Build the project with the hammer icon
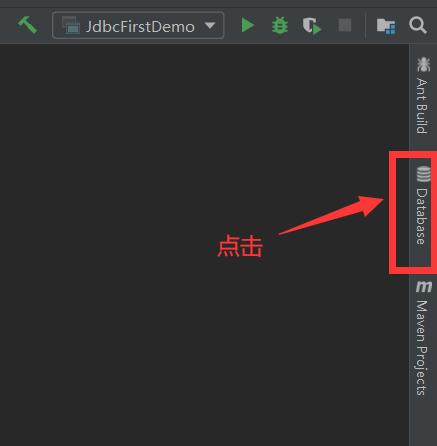 click(27, 25)
